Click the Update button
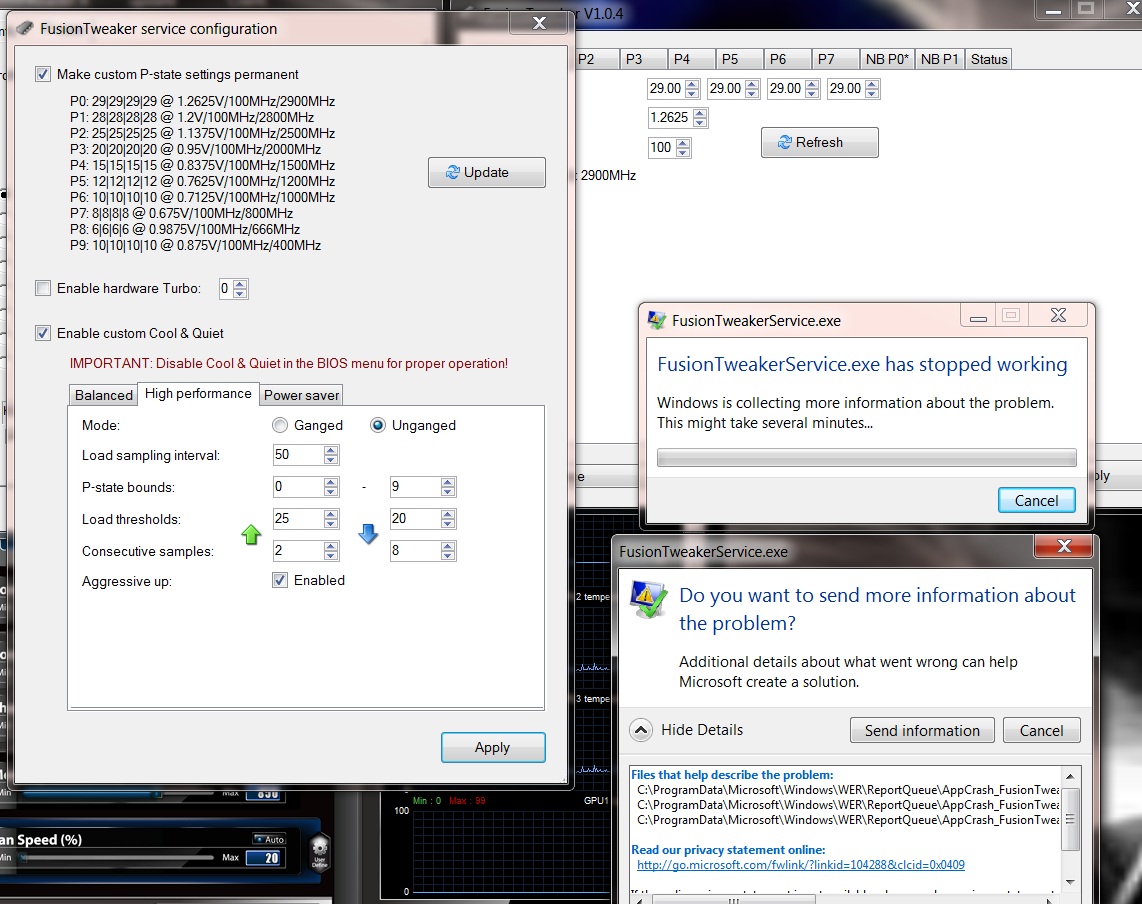 pos(487,173)
